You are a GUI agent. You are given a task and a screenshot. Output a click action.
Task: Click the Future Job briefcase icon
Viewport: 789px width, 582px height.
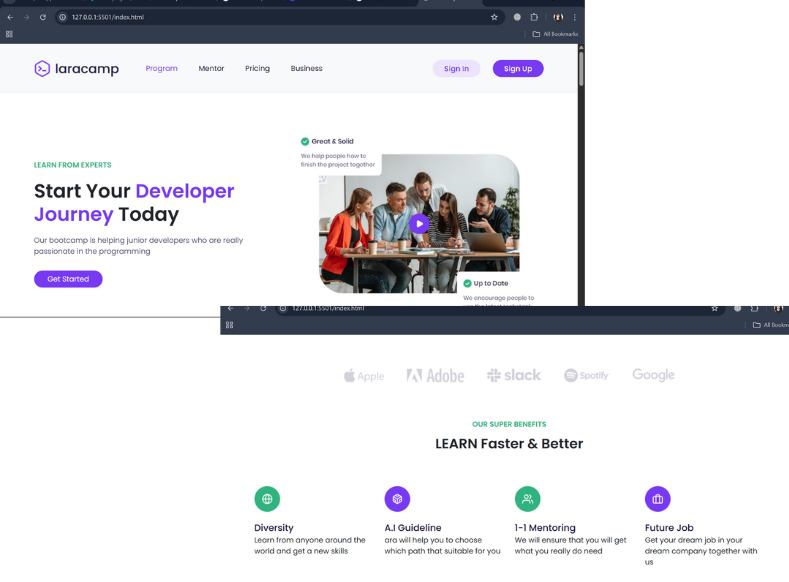[658, 498]
